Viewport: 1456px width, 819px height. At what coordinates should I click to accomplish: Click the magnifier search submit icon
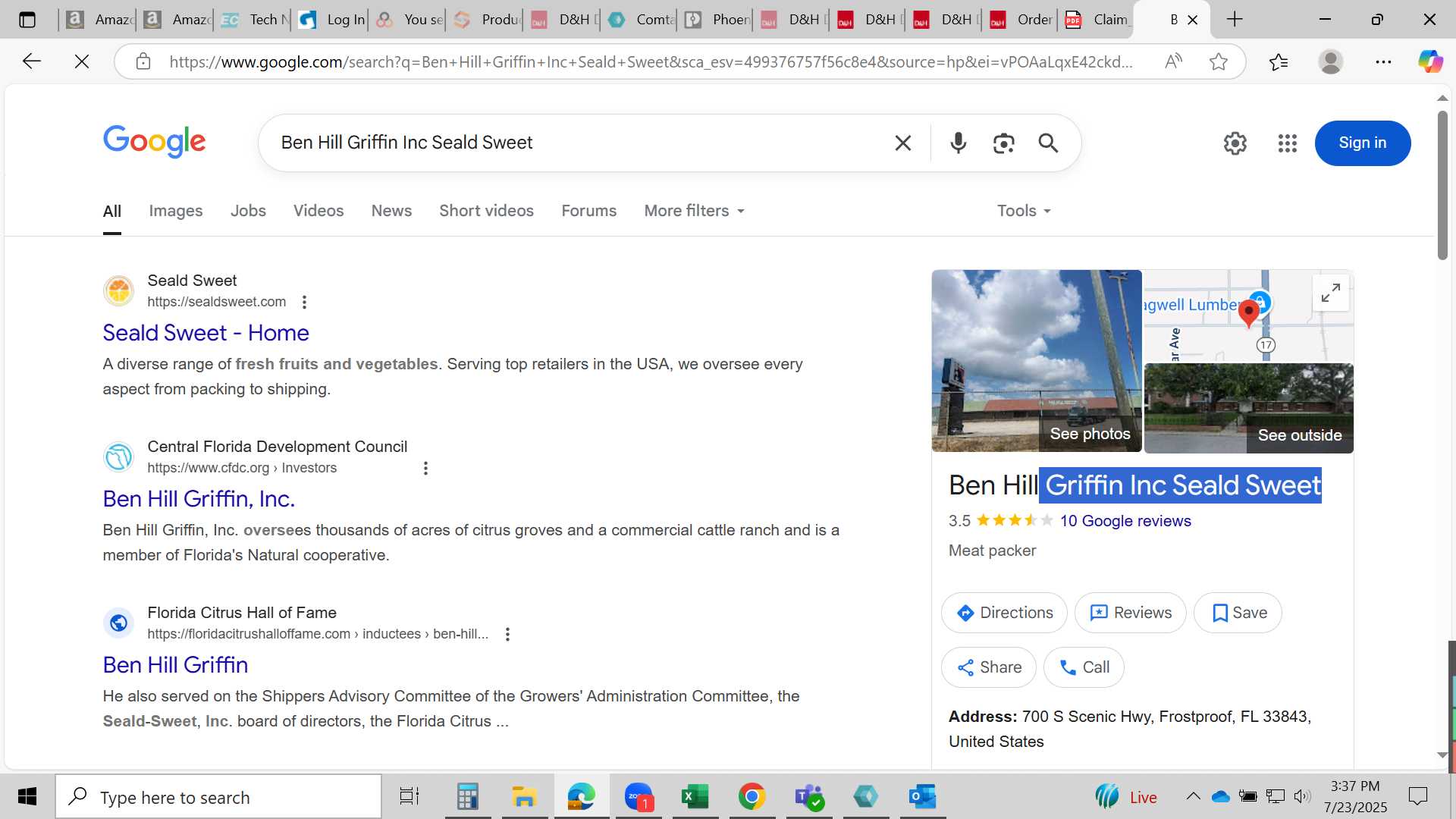(x=1048, y=143)
